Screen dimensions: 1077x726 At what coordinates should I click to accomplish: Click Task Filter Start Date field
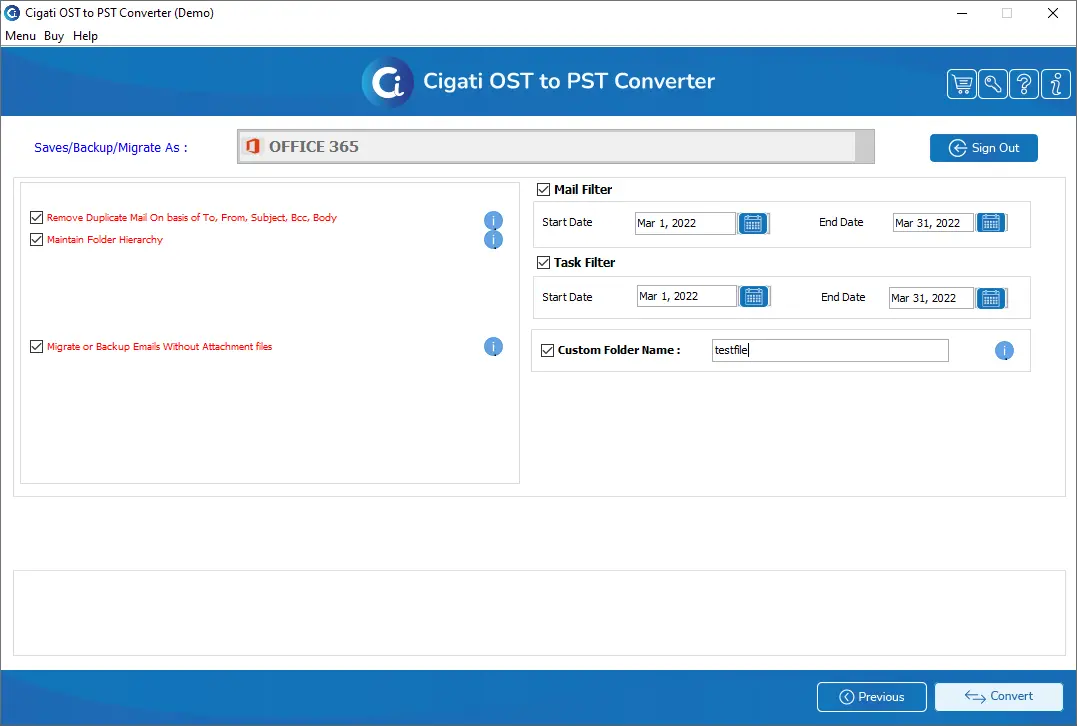tap(687, 296)
